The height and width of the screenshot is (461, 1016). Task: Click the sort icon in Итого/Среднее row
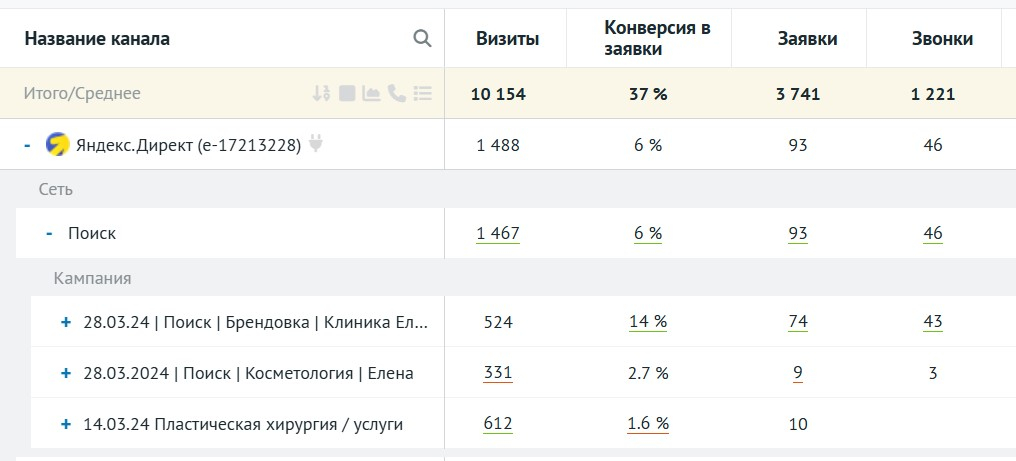click(x=321, y=94)
